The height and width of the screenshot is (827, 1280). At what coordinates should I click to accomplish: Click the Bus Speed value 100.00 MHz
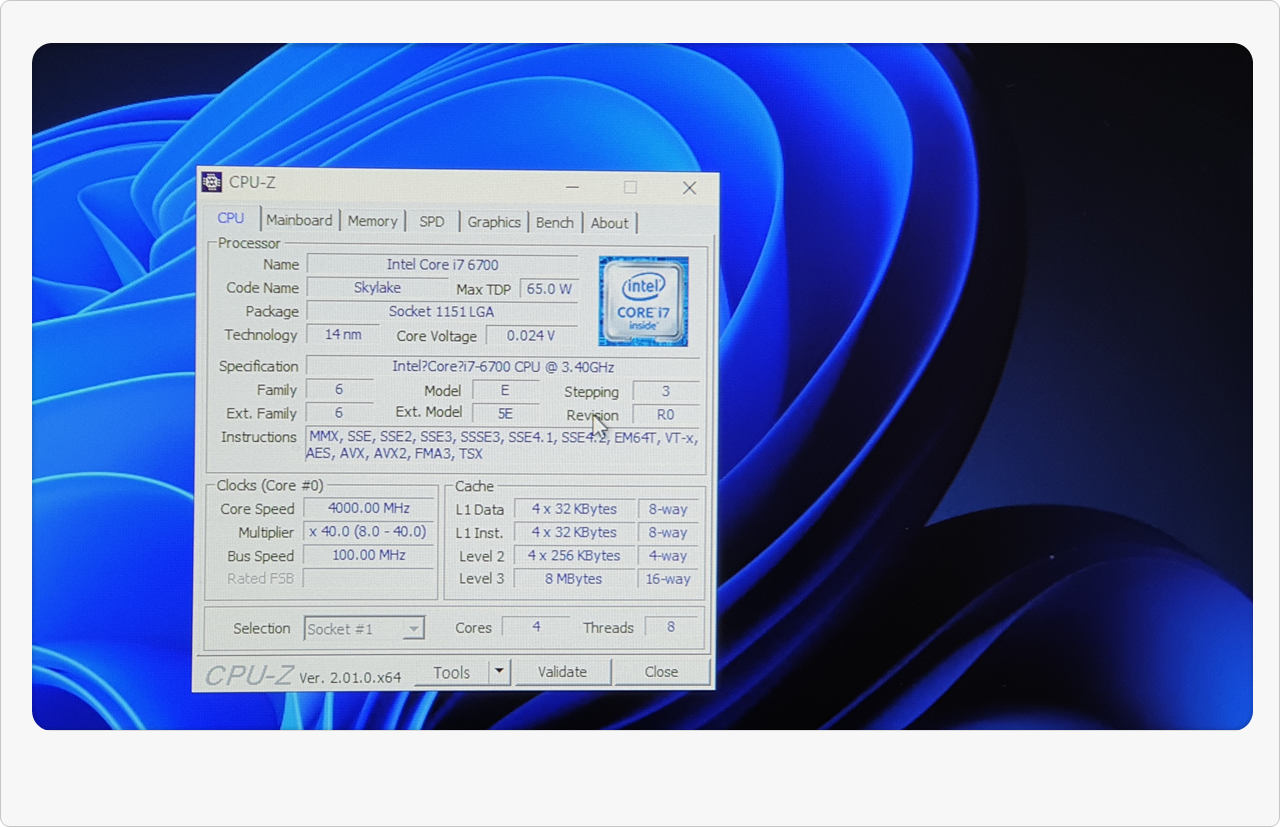(x=369, y=555)
